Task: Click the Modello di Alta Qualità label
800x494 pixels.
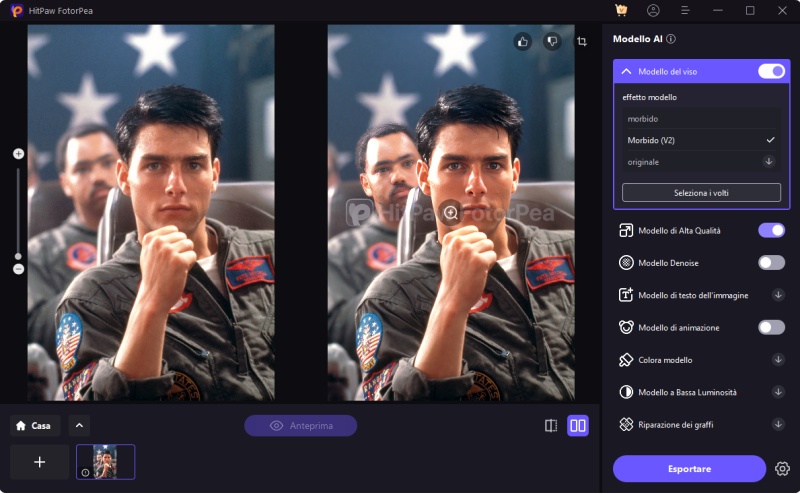Action: pos(679,231)
